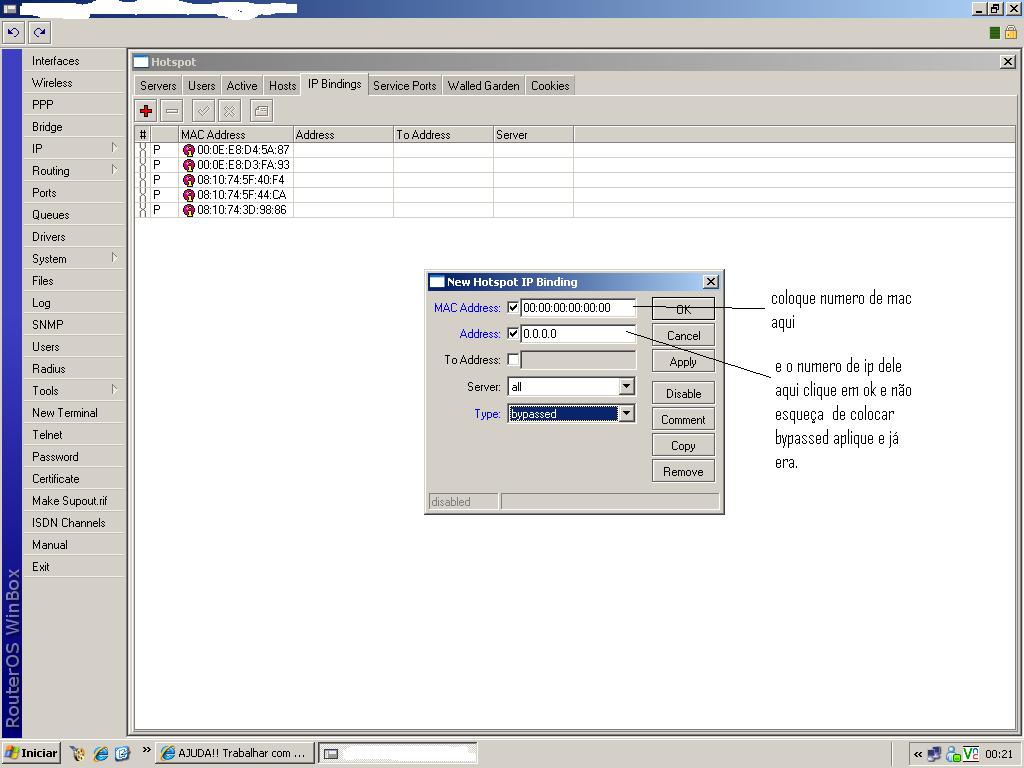Click the Address field showing 0.0.0.0
This screenshot has height=768, width=1024.
click(x=578, y=334)
